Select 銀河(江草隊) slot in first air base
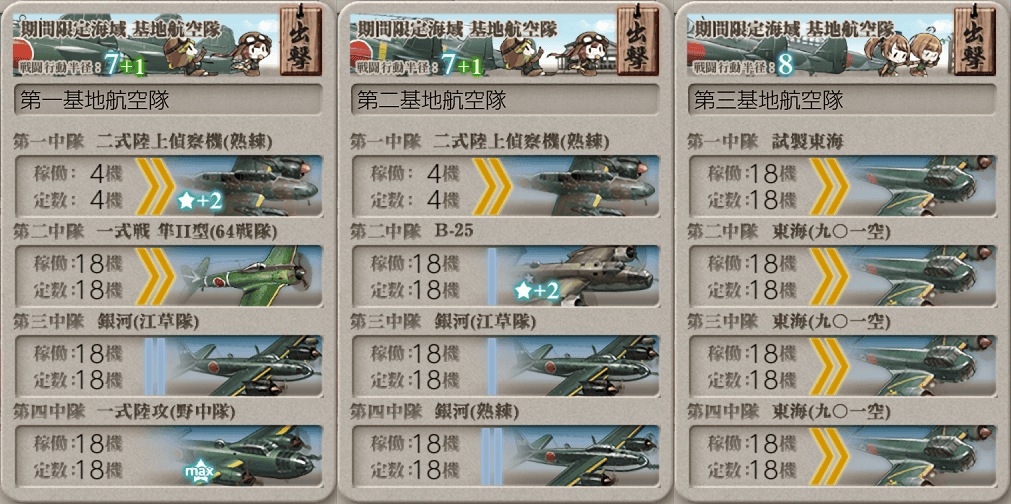Screen dimensions: 1011x504 [168, 365]
